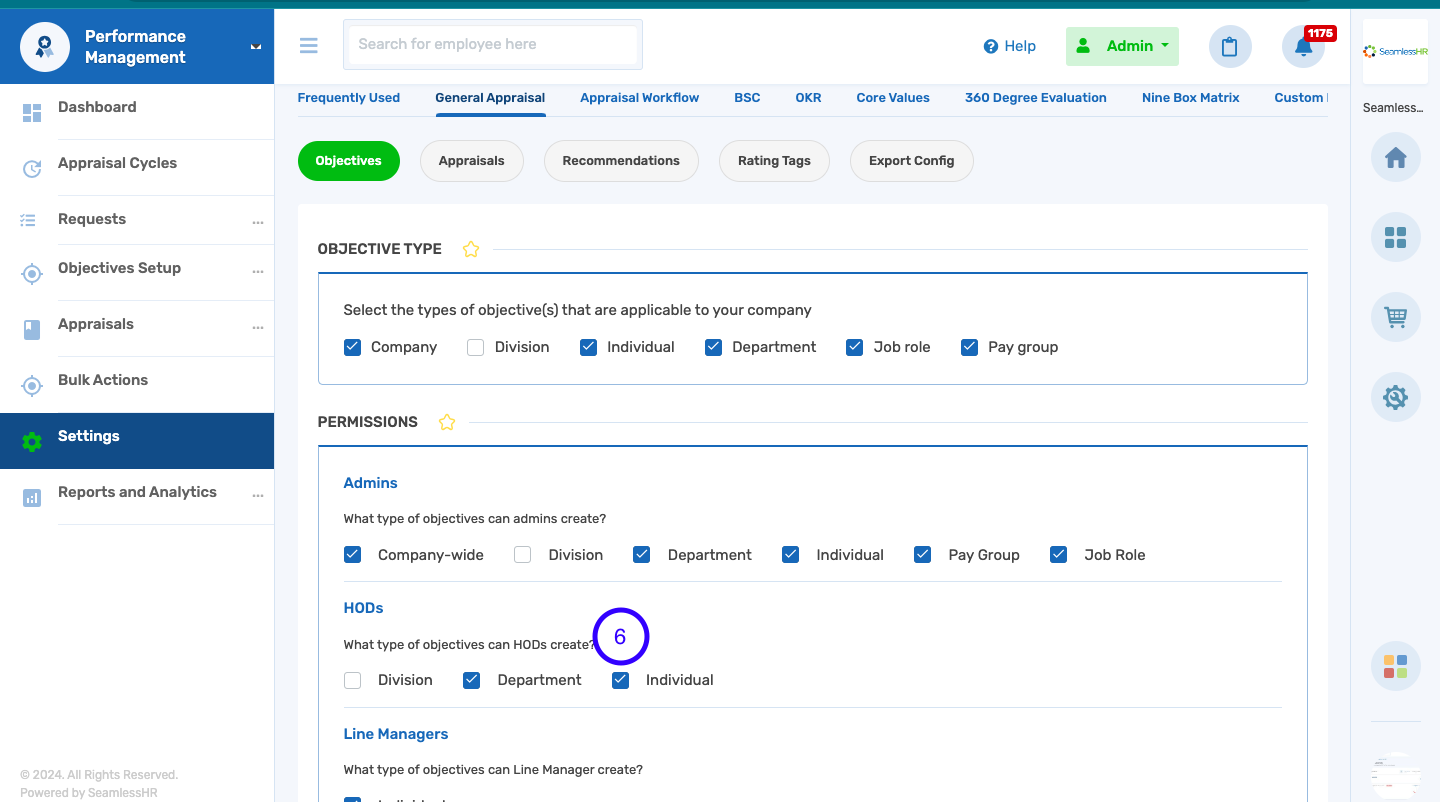Click the star next to OBJECTIVE TYPE
Image resolution: width=1440 pixels, height=802 pixels.
[x=470, y=249]
